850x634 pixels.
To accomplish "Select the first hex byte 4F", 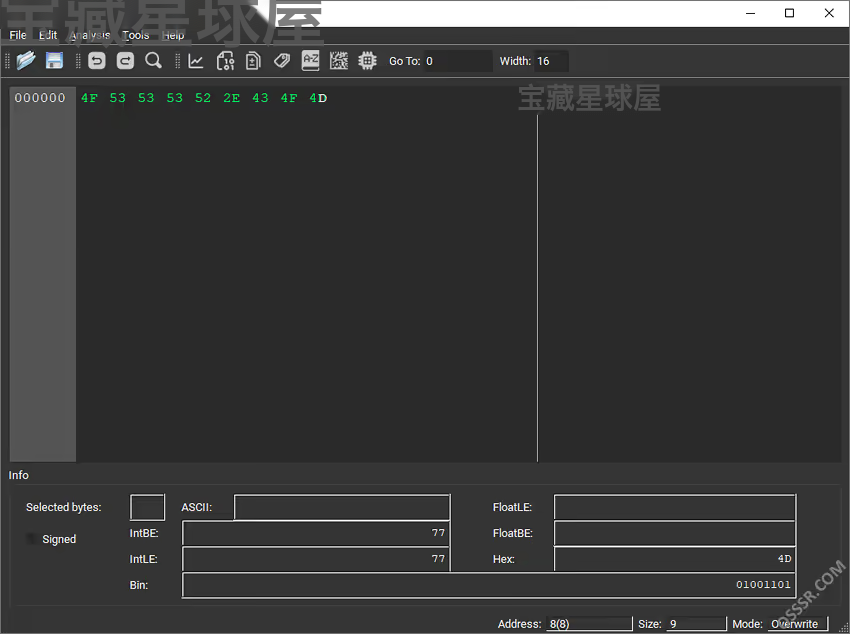I will pyautogui.click(x=89, y=98).
